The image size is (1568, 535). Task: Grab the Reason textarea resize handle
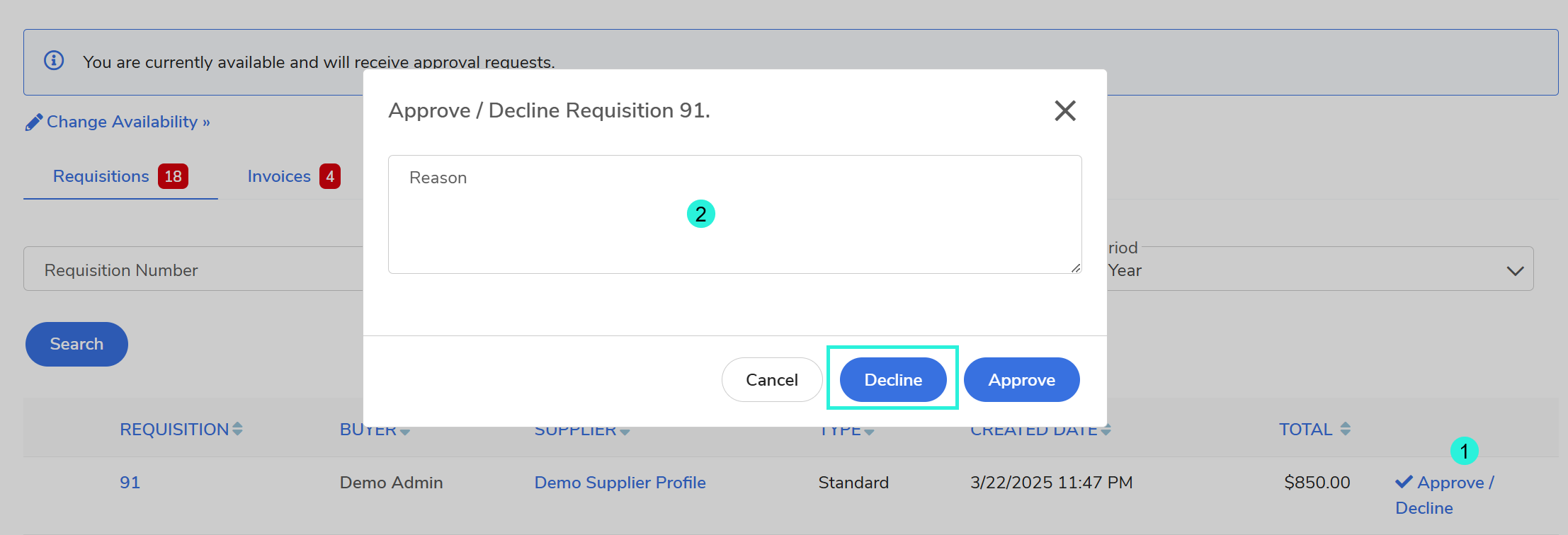coord(1075,267)
